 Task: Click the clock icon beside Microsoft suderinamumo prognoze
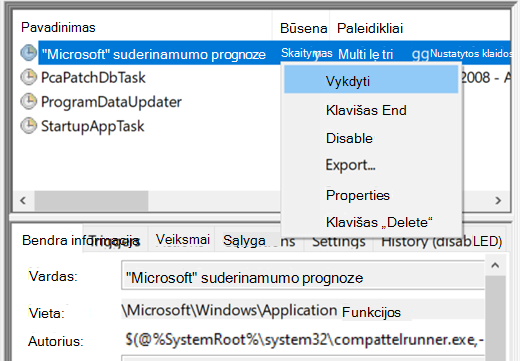[29, 53]
